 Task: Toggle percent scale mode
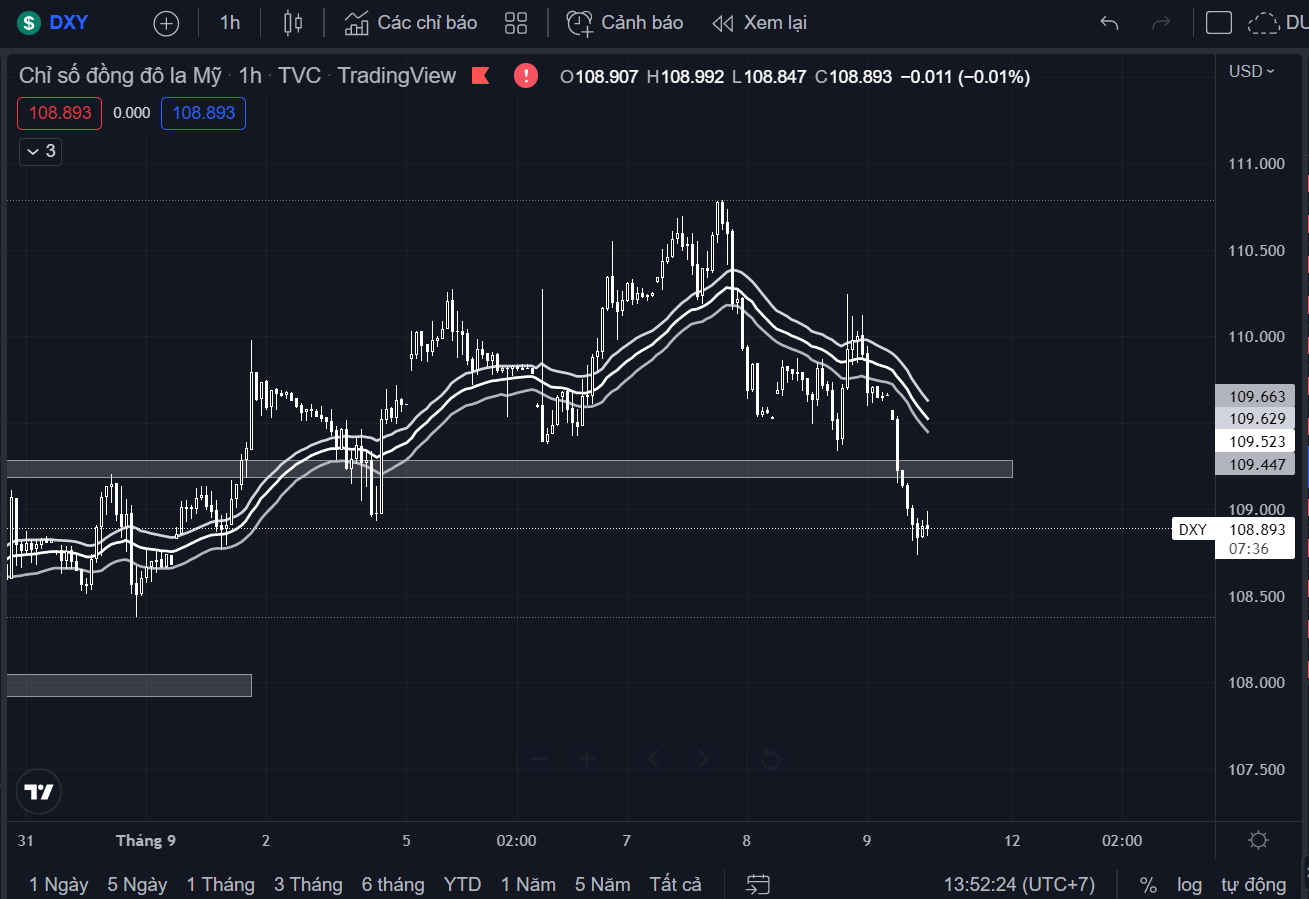point(1148,884)
